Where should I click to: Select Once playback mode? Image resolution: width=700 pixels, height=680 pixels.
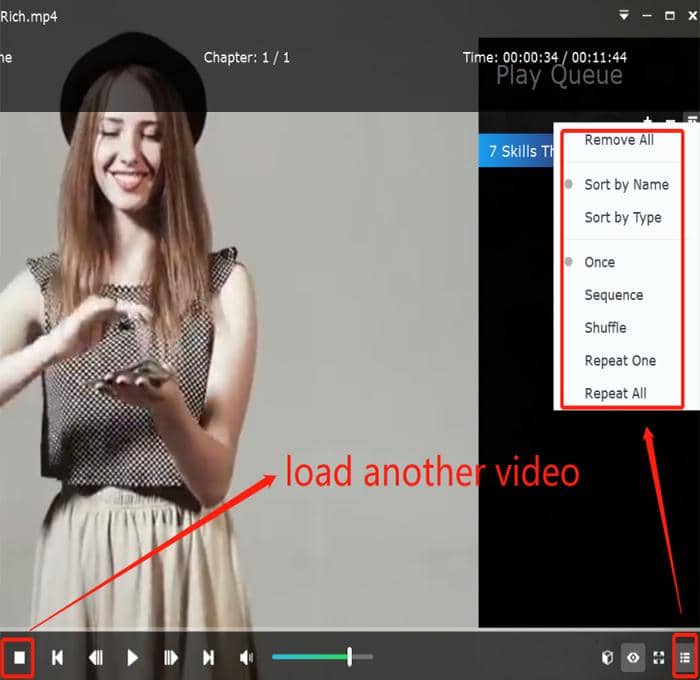600,262
